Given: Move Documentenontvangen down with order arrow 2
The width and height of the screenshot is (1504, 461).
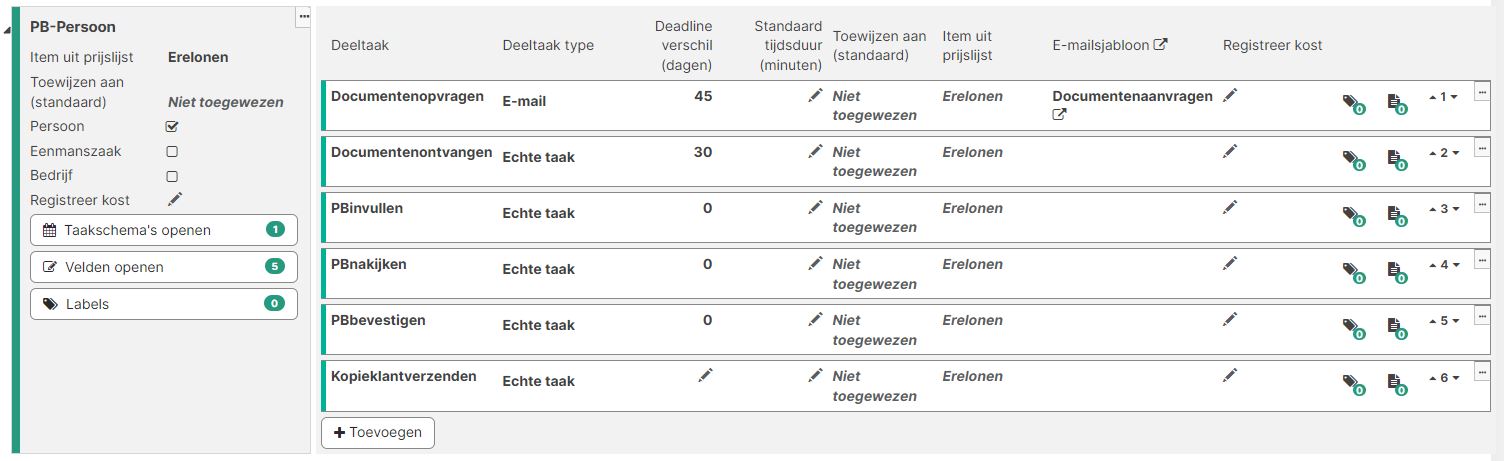Looking at the screenshot, I should coord(1455,153).
